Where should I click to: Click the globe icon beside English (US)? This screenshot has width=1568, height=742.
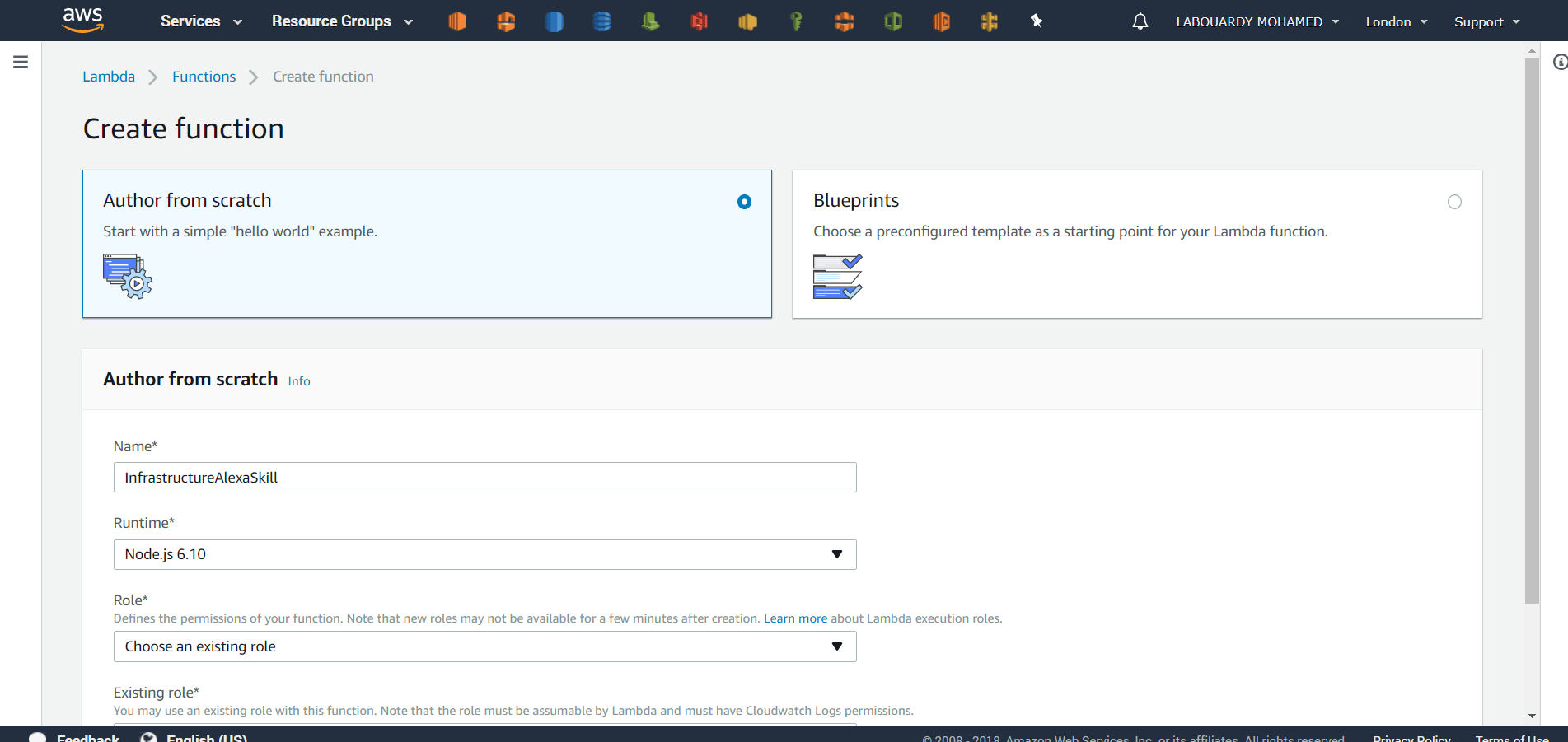pos(148,737)
